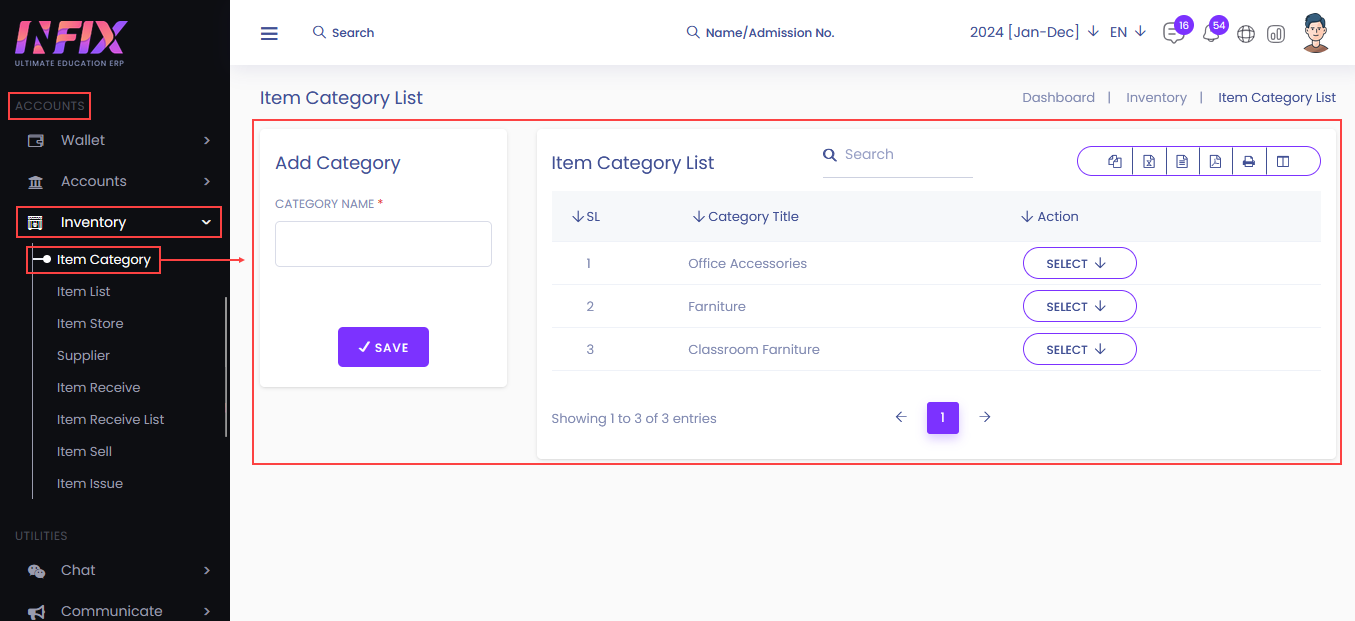The width and height of the screenshot is (1355, 621).
Task: Click the search magnifier icon in table header
Action: click(829, 155)
